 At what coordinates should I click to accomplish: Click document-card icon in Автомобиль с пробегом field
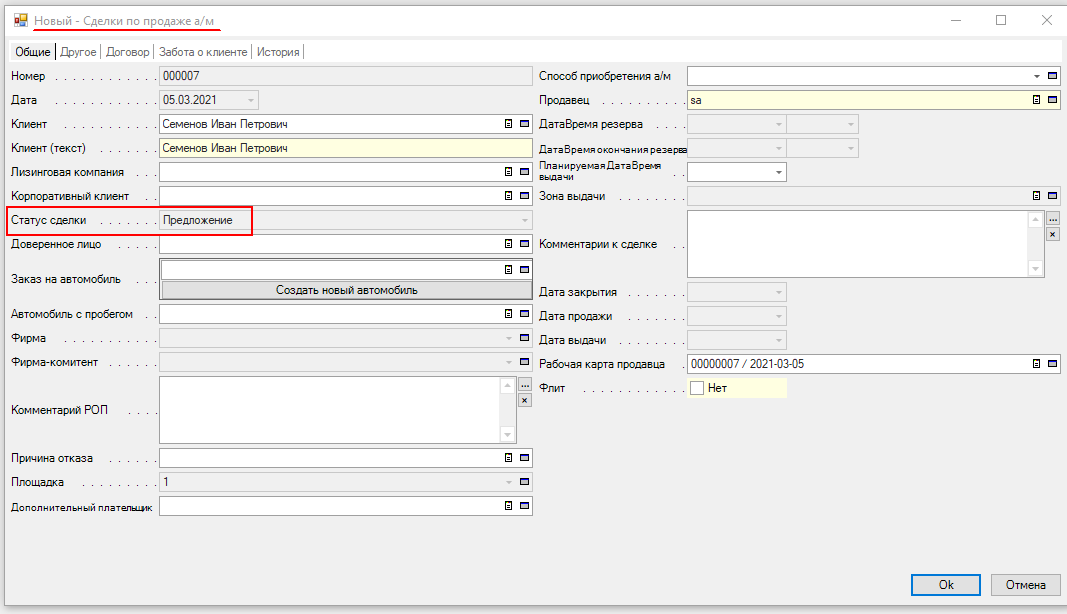[509, 314]
